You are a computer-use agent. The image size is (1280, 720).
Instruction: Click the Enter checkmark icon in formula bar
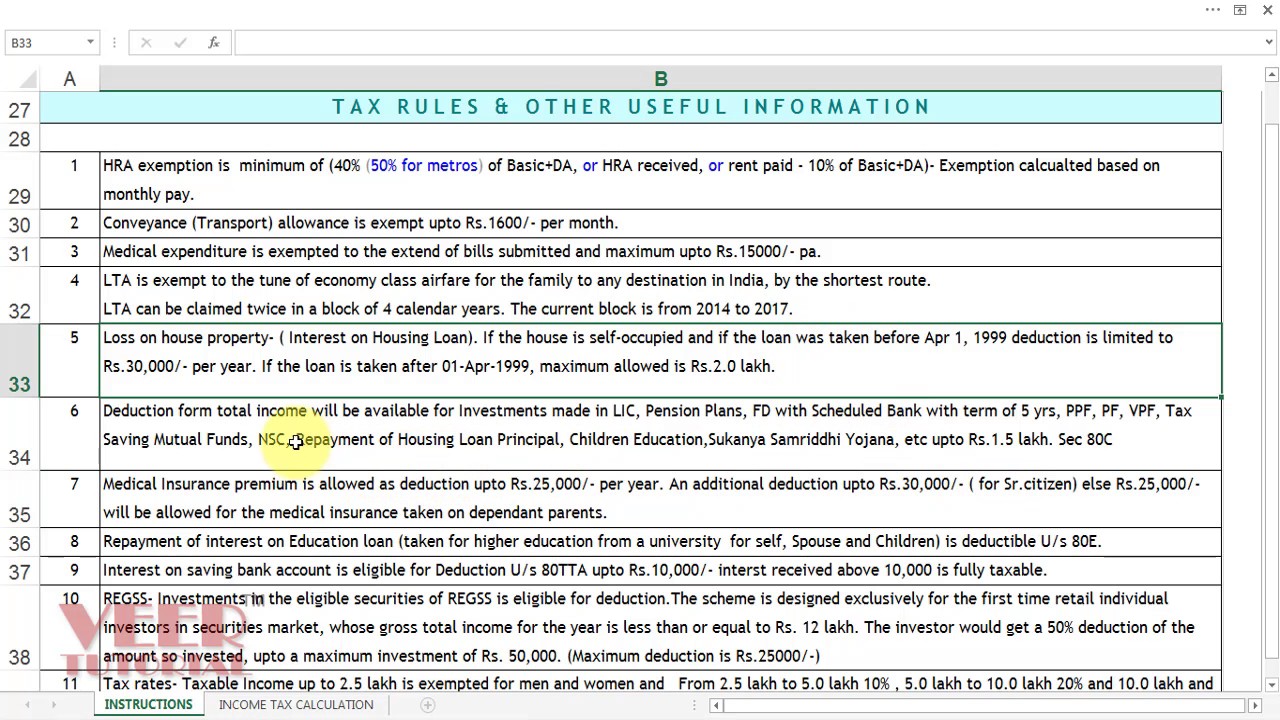coord(180,42)
